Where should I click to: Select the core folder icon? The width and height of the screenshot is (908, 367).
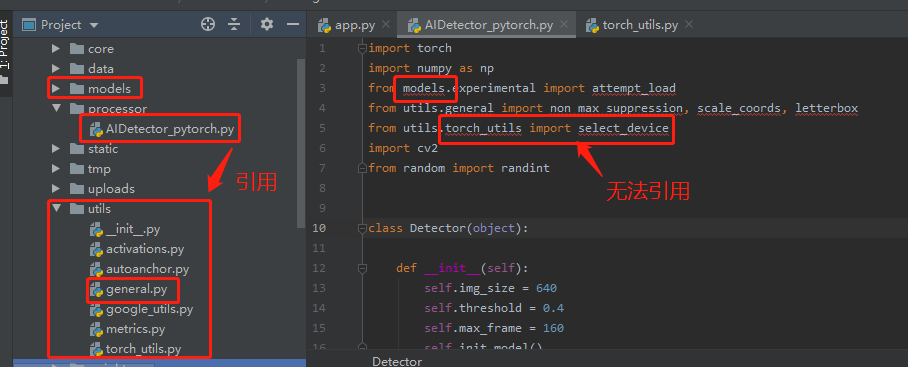click(76, 49)
